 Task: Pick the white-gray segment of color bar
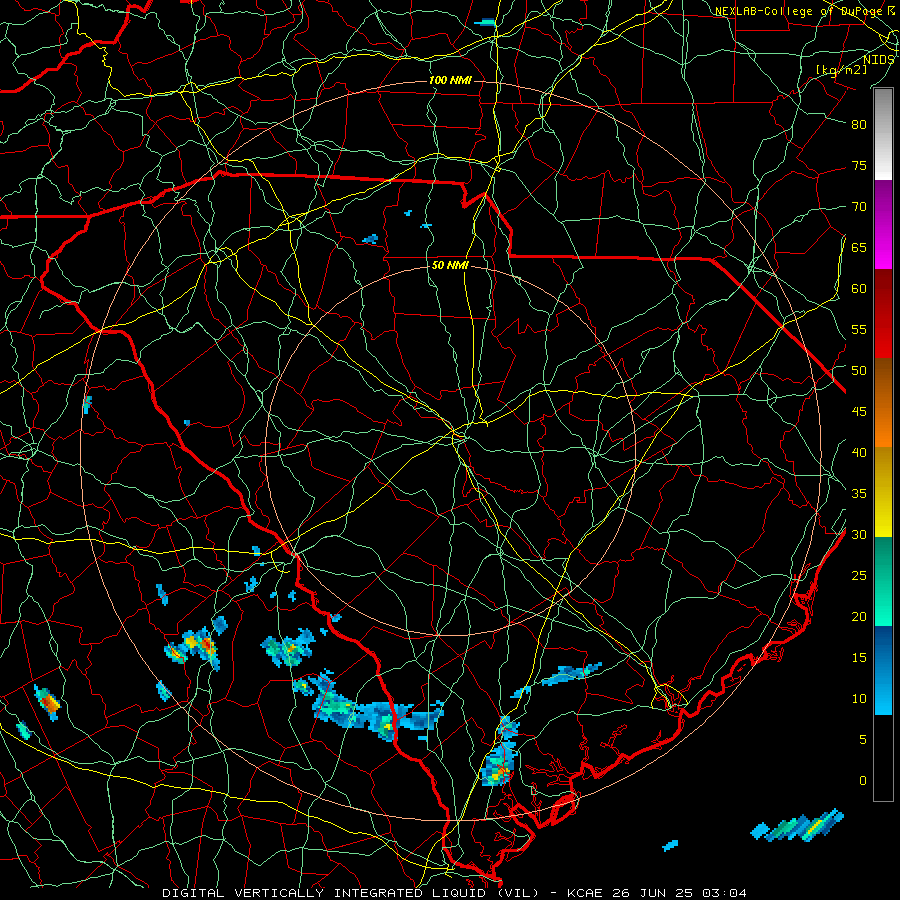[x=883, y=134]
